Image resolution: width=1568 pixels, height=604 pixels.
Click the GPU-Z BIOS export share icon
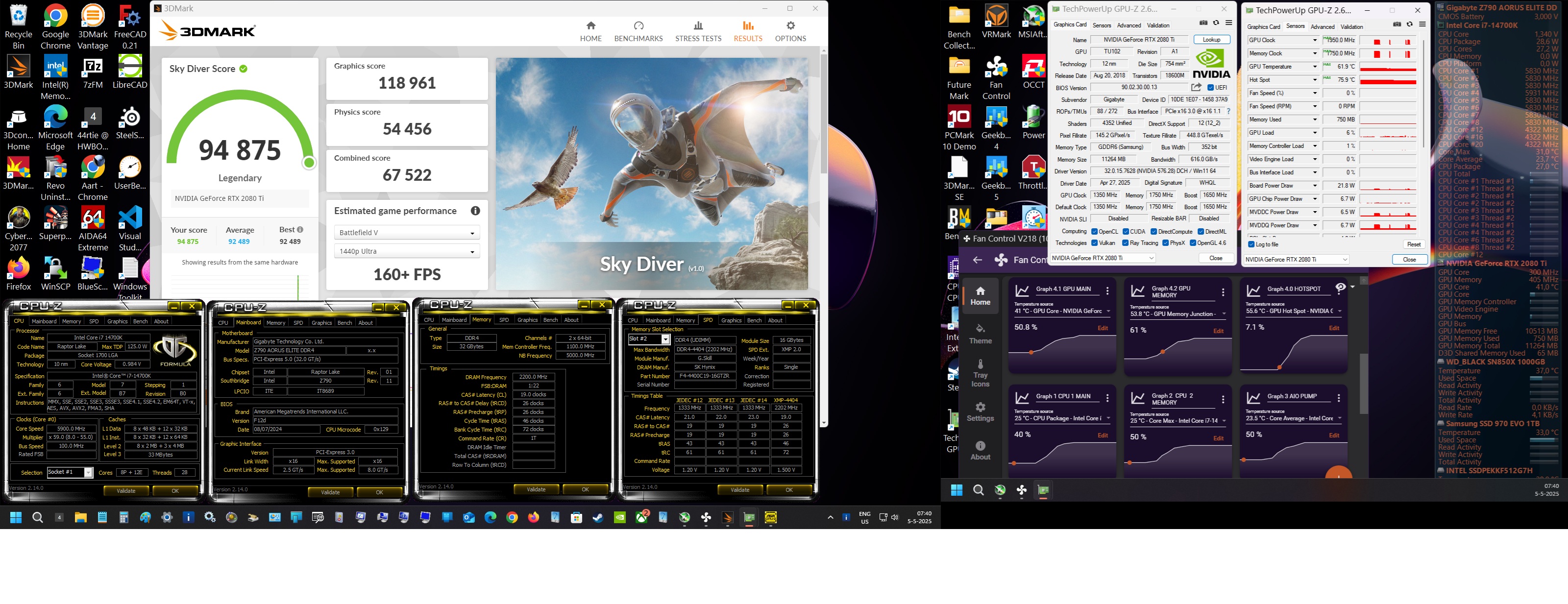pyautogui.click(x=1196, y=87)
